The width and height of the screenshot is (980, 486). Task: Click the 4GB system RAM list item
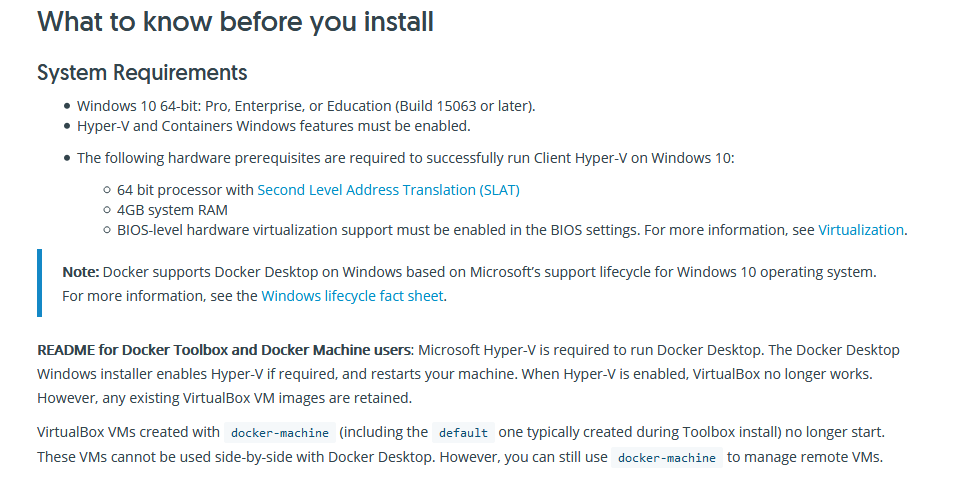pyautogui.click(x=172, y=210)
